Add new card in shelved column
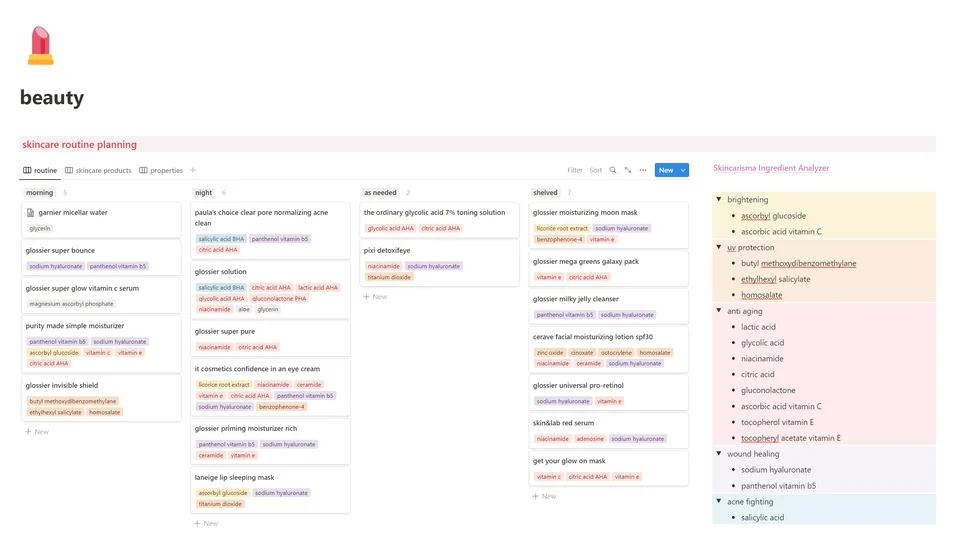This screenshot has height=535, width=960. pyautogui.click(x=544, y=496)
